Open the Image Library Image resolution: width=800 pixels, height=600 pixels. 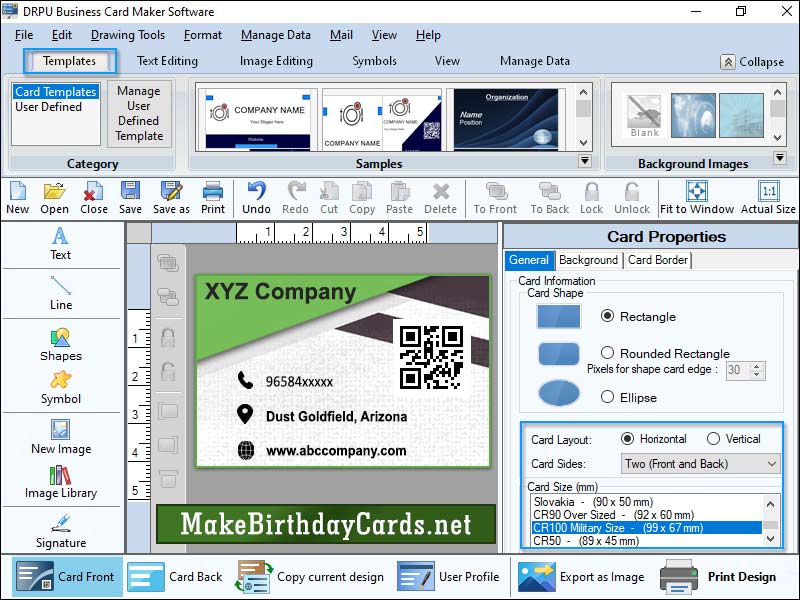pyautogui.click(x=60, y=485)
